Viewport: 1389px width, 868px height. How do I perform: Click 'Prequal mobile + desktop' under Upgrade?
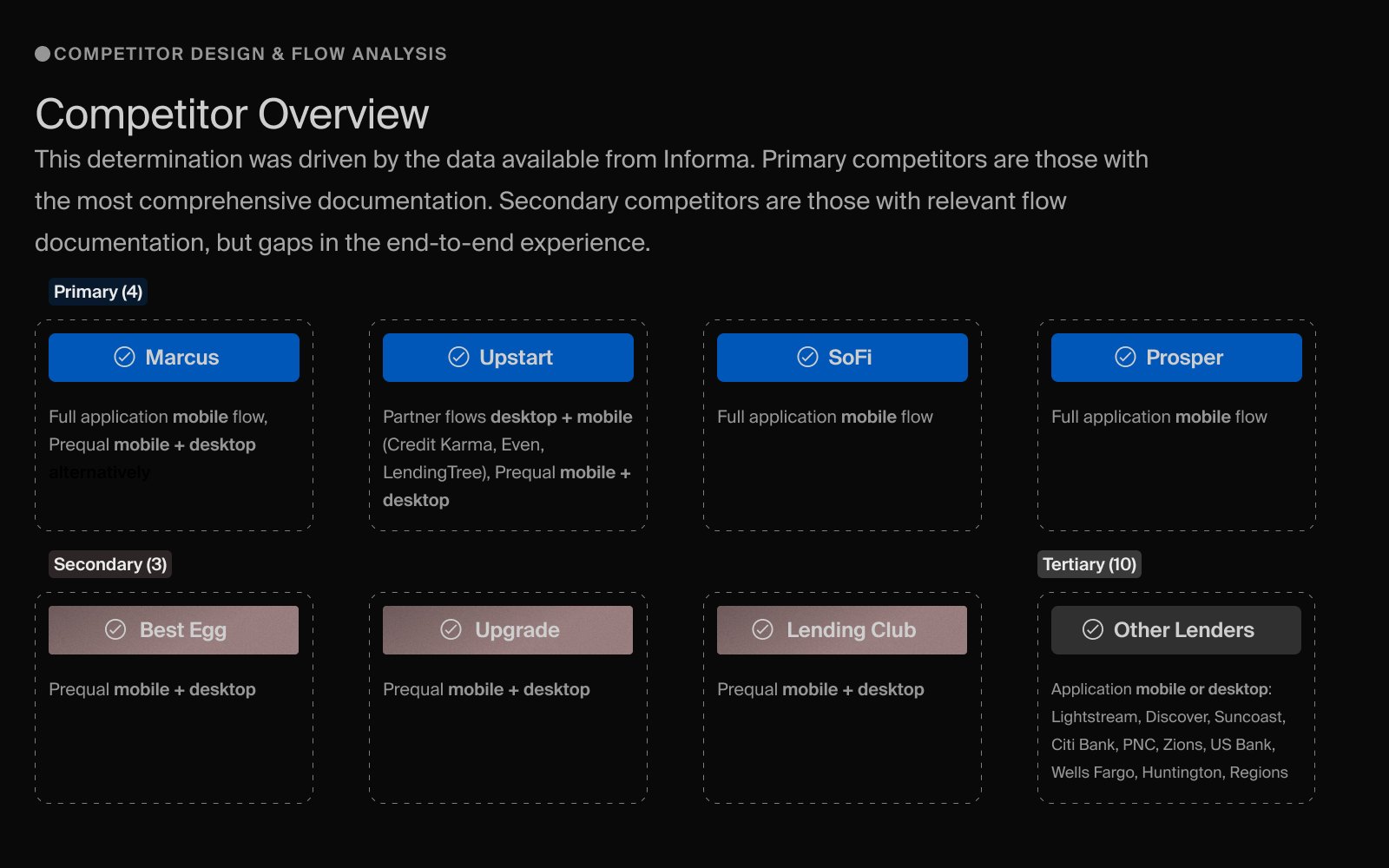486,689
